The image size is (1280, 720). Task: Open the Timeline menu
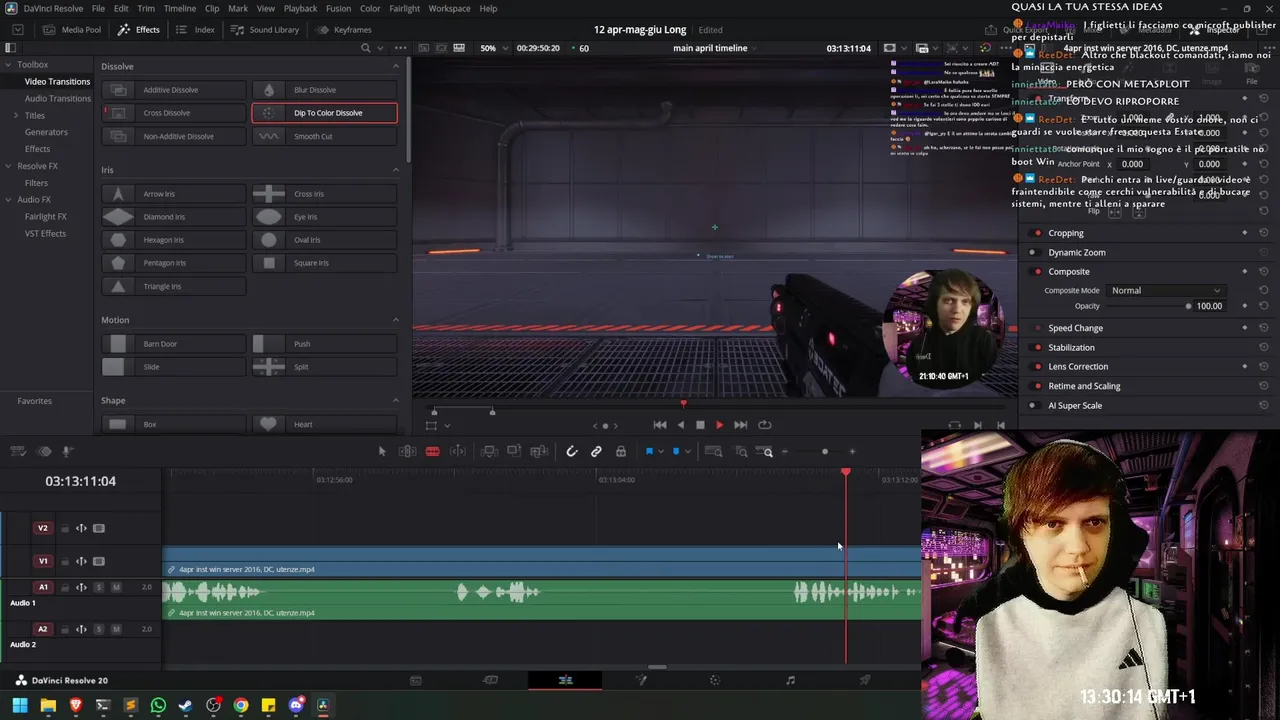click(180, 8)
